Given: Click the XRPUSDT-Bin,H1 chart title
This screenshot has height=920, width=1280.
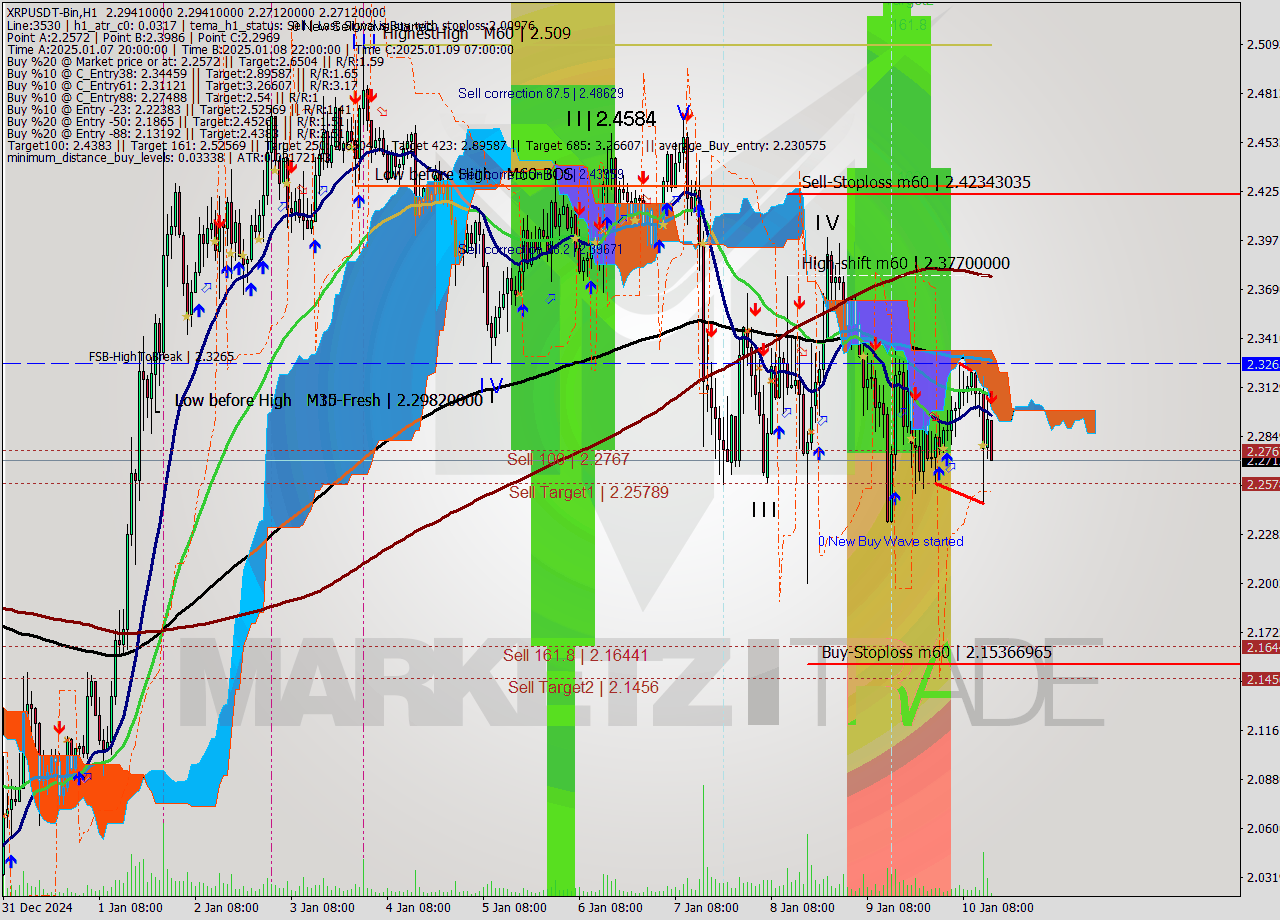Looking at the screenshot, I should pyautogui.click(x=51, y=11).
